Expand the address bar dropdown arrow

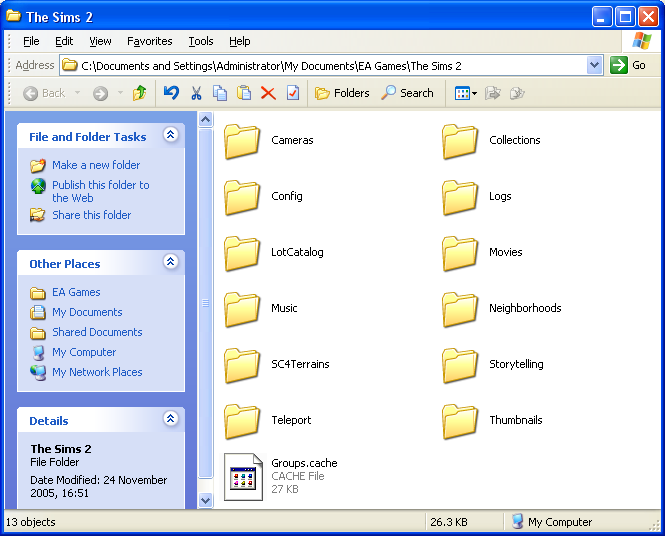(x=595, y=65)
